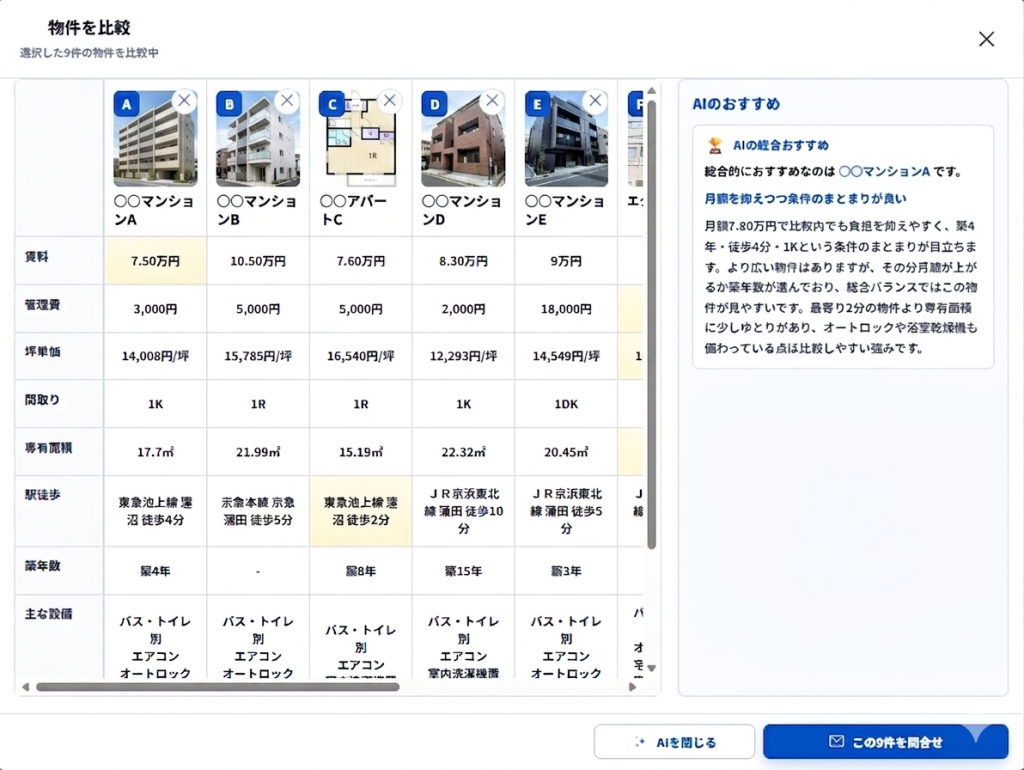Select the 20.45㎡ area cell

coord(566,451)
